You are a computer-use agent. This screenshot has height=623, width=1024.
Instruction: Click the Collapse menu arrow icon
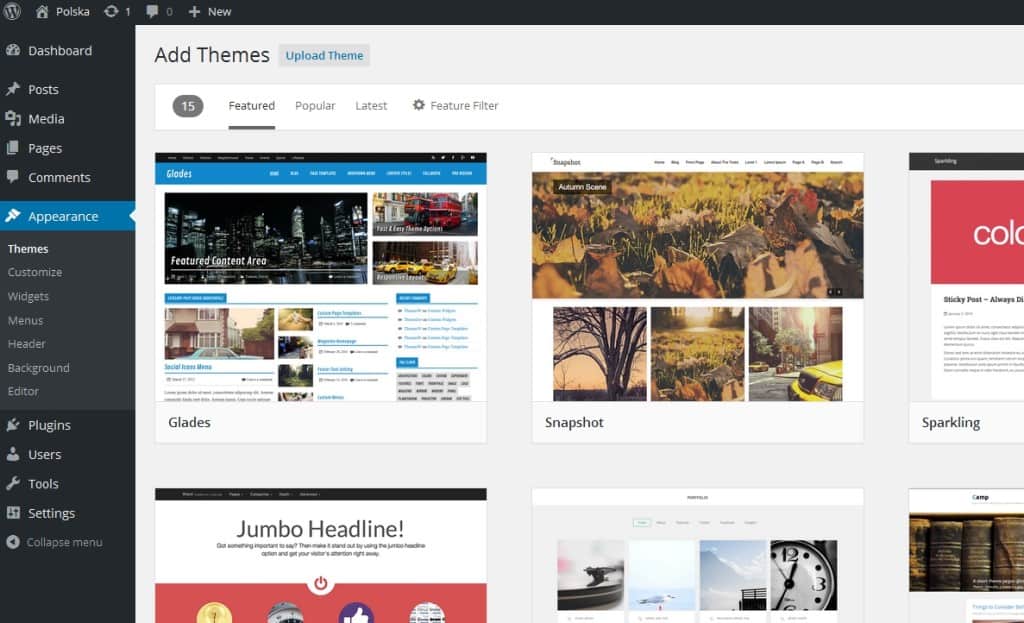(13, 542)
